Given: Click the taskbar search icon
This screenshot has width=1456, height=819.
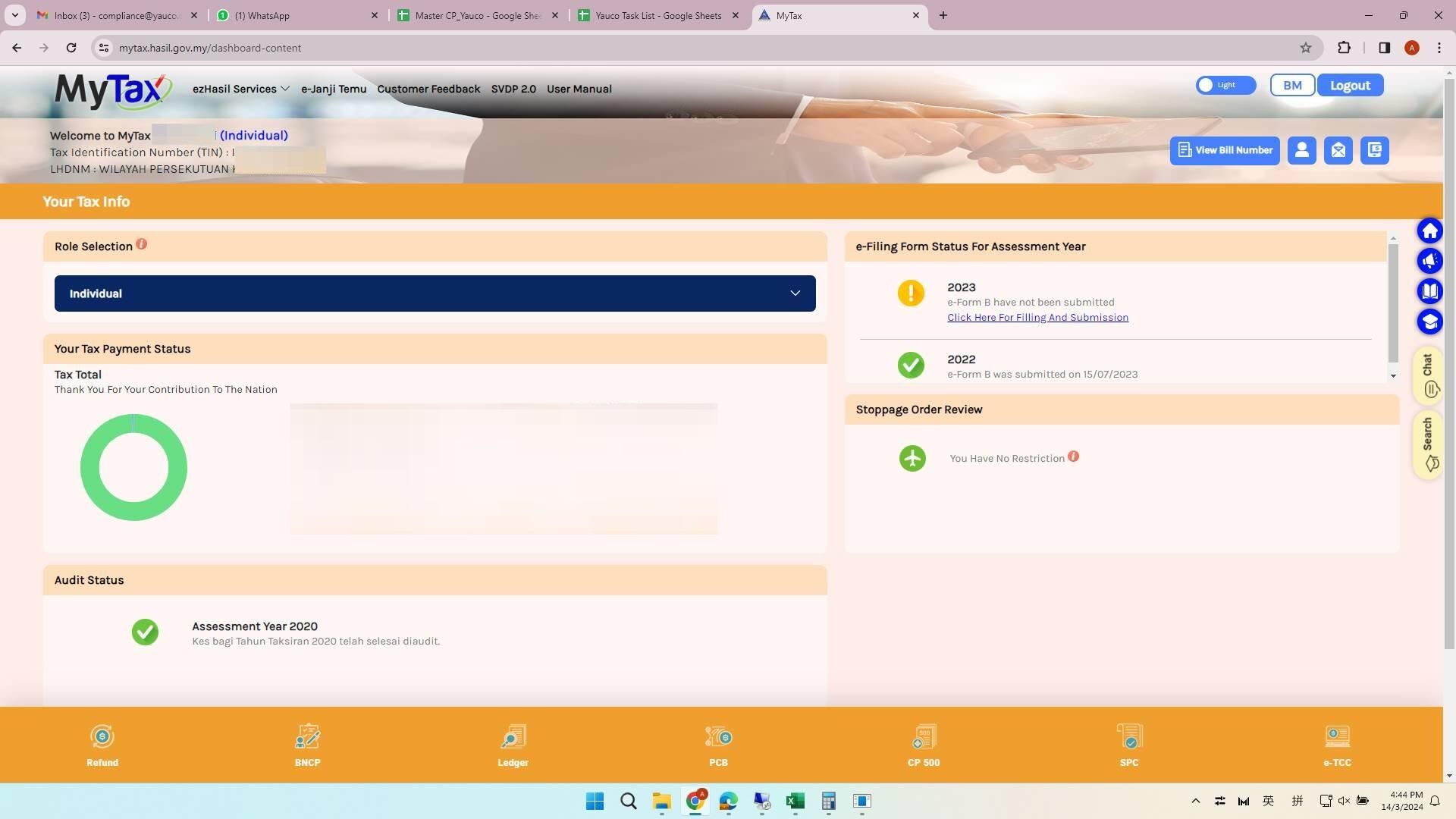Looking at the screenshot, I should tap(629, 801).
